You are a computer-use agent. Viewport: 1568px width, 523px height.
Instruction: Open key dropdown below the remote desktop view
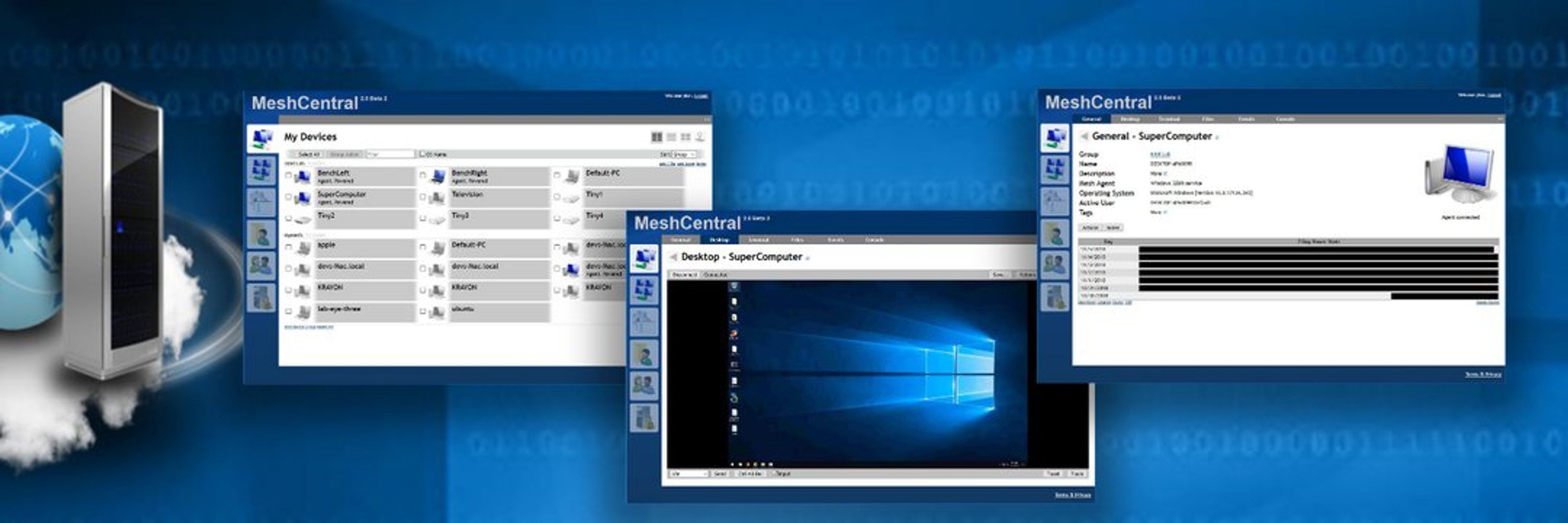(688, 474)
